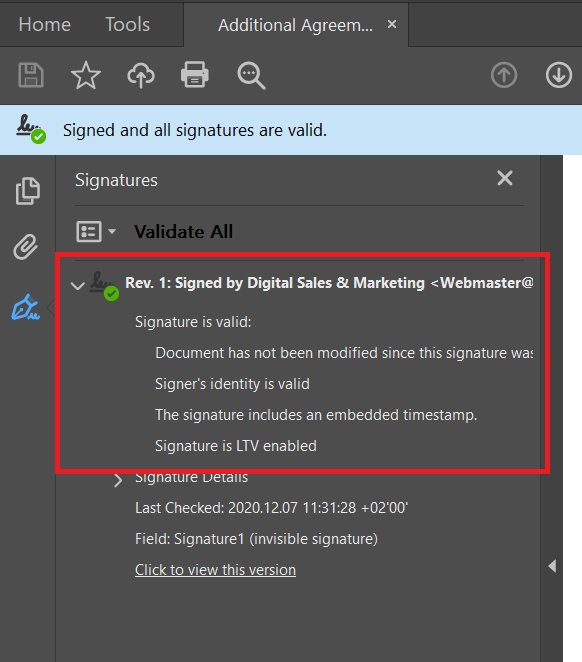Toggle Signatures pen panel icon
The image size is (582, 662).
(26, 307)
